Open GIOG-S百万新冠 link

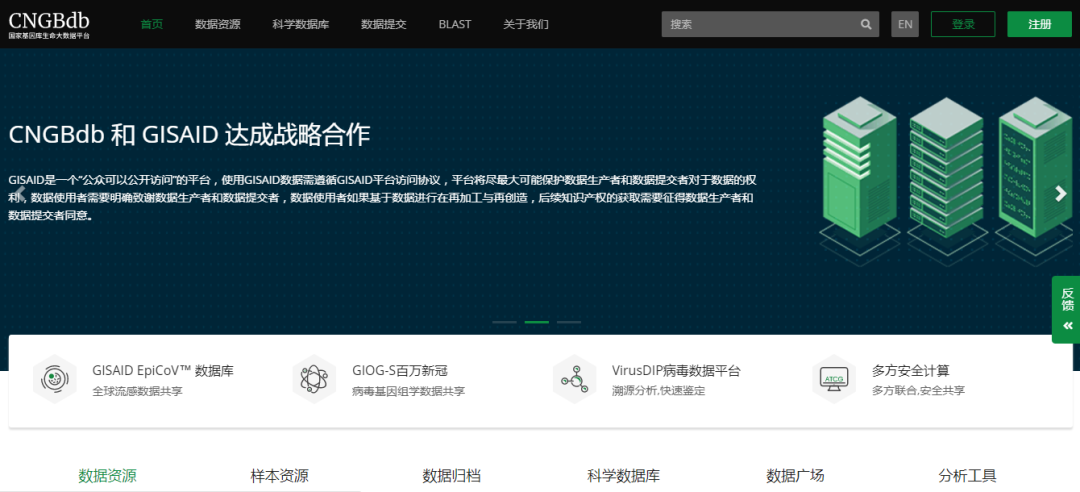[400, 371]
